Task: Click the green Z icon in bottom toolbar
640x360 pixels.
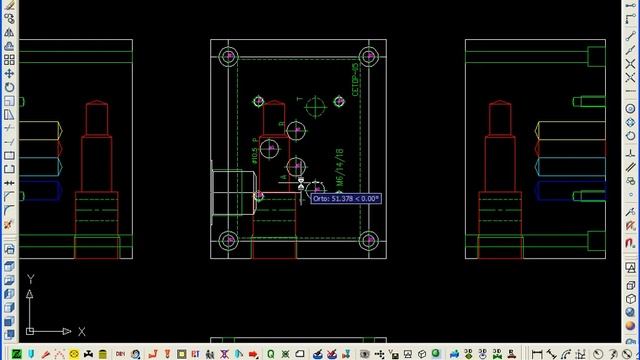Action: coord(17,354)
